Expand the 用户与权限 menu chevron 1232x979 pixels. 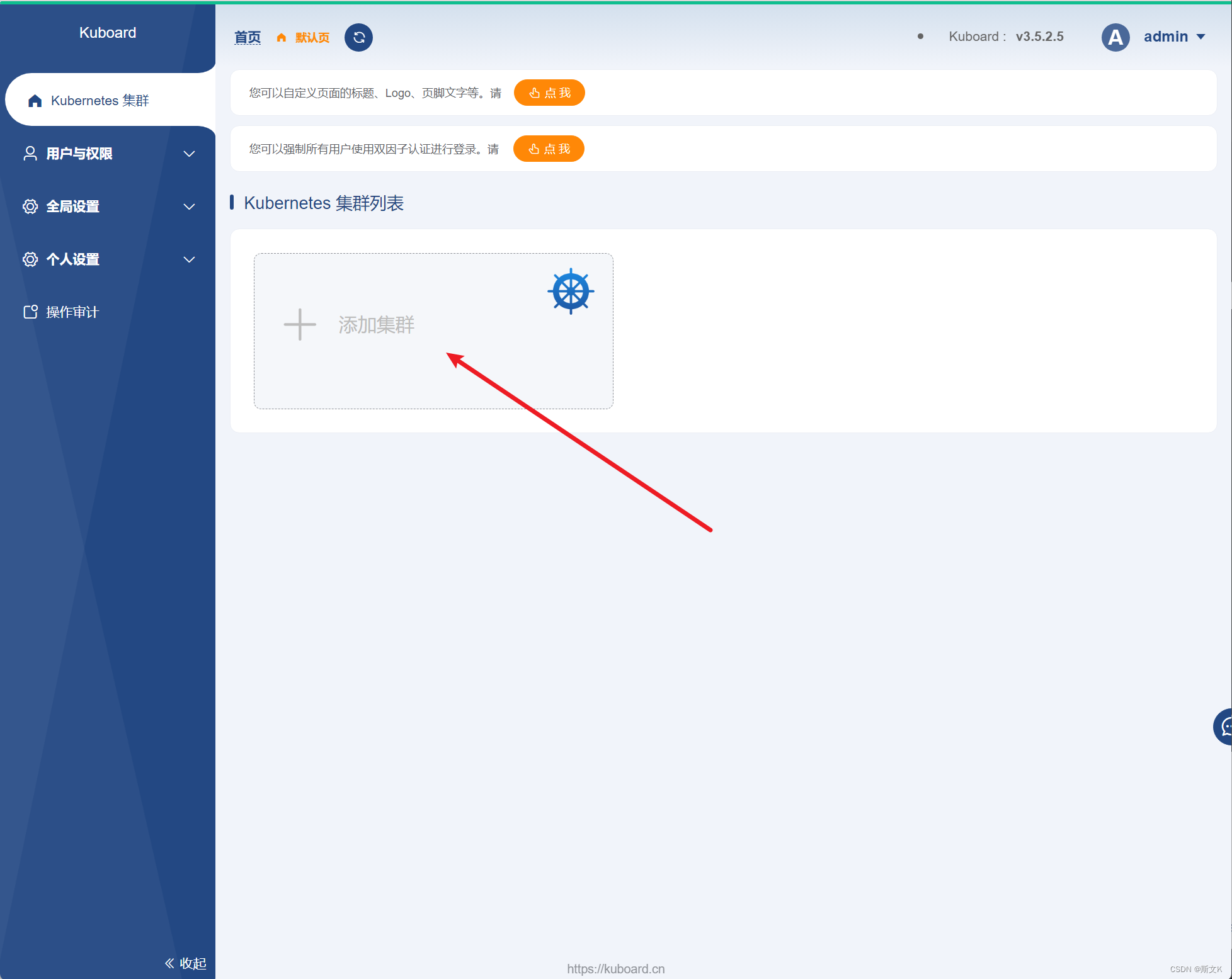tap(189, 154)
